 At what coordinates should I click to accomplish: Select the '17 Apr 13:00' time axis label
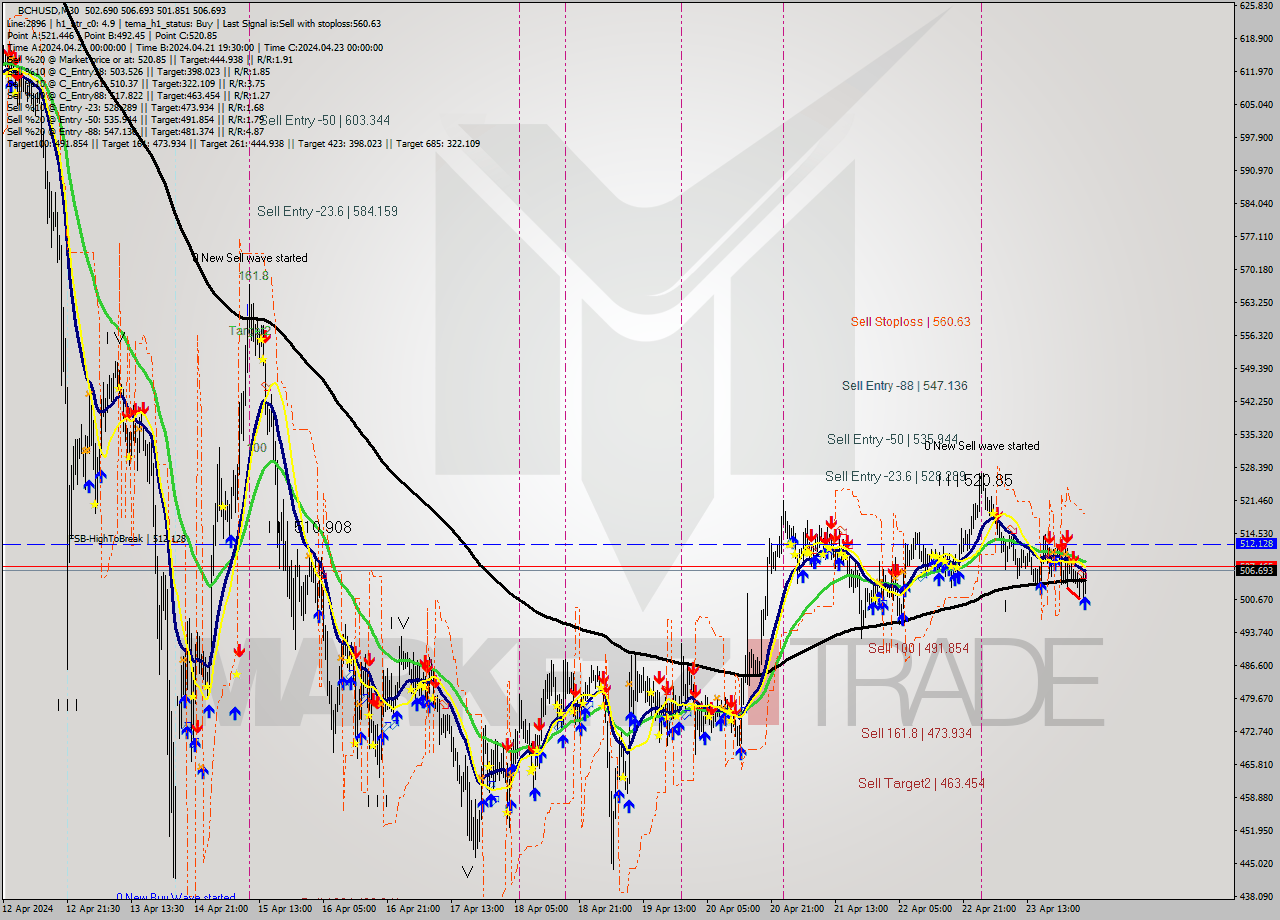[x=477, y=909]
